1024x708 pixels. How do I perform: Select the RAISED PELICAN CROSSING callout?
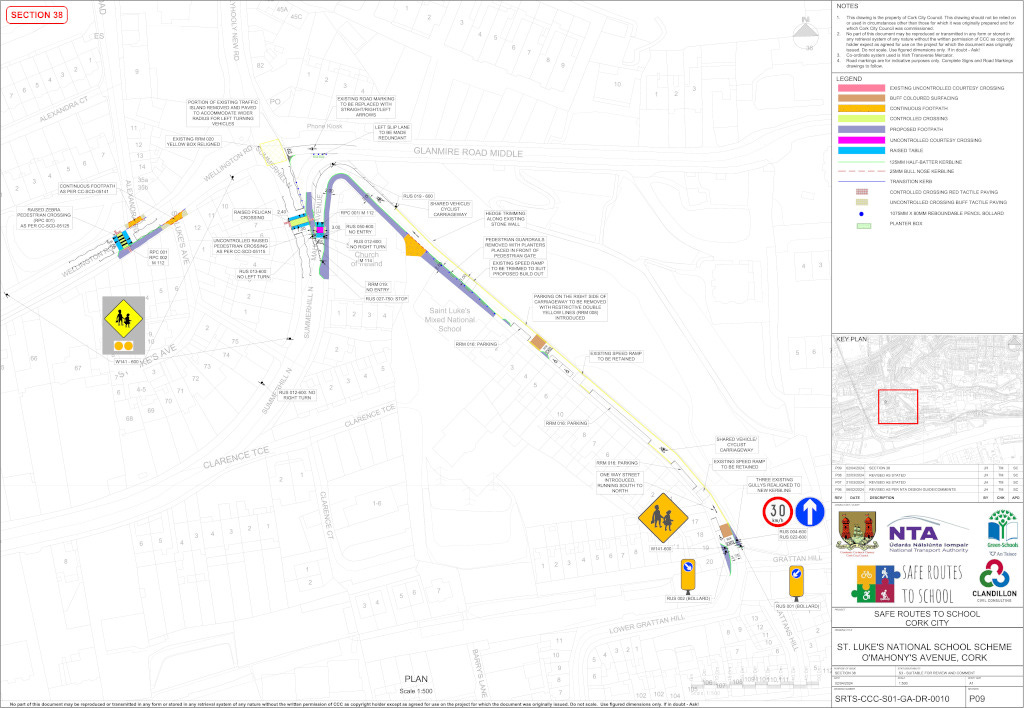click(253, 215)
